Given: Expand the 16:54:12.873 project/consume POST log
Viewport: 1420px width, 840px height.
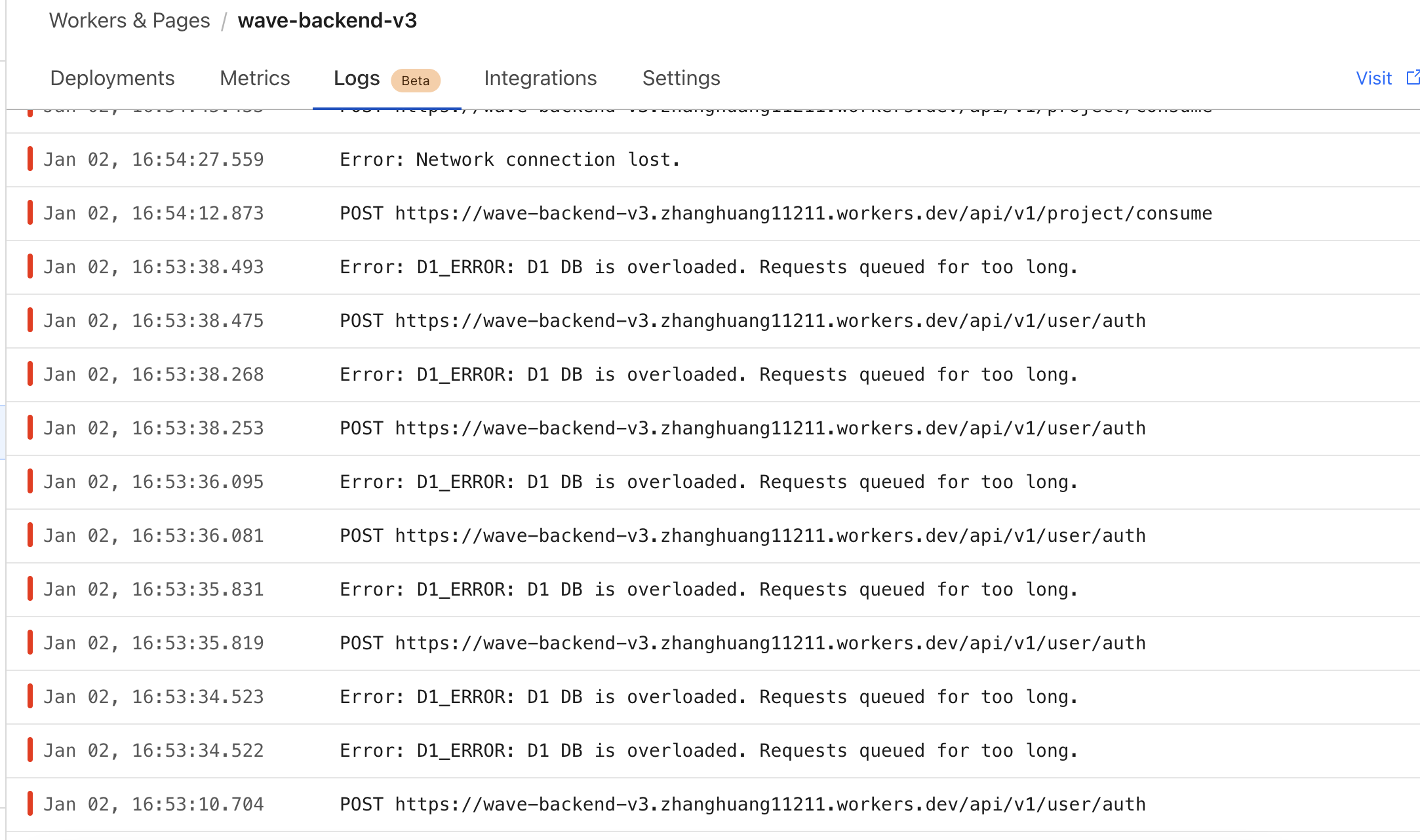Looking at the screenshot, I should click(776, 214).
